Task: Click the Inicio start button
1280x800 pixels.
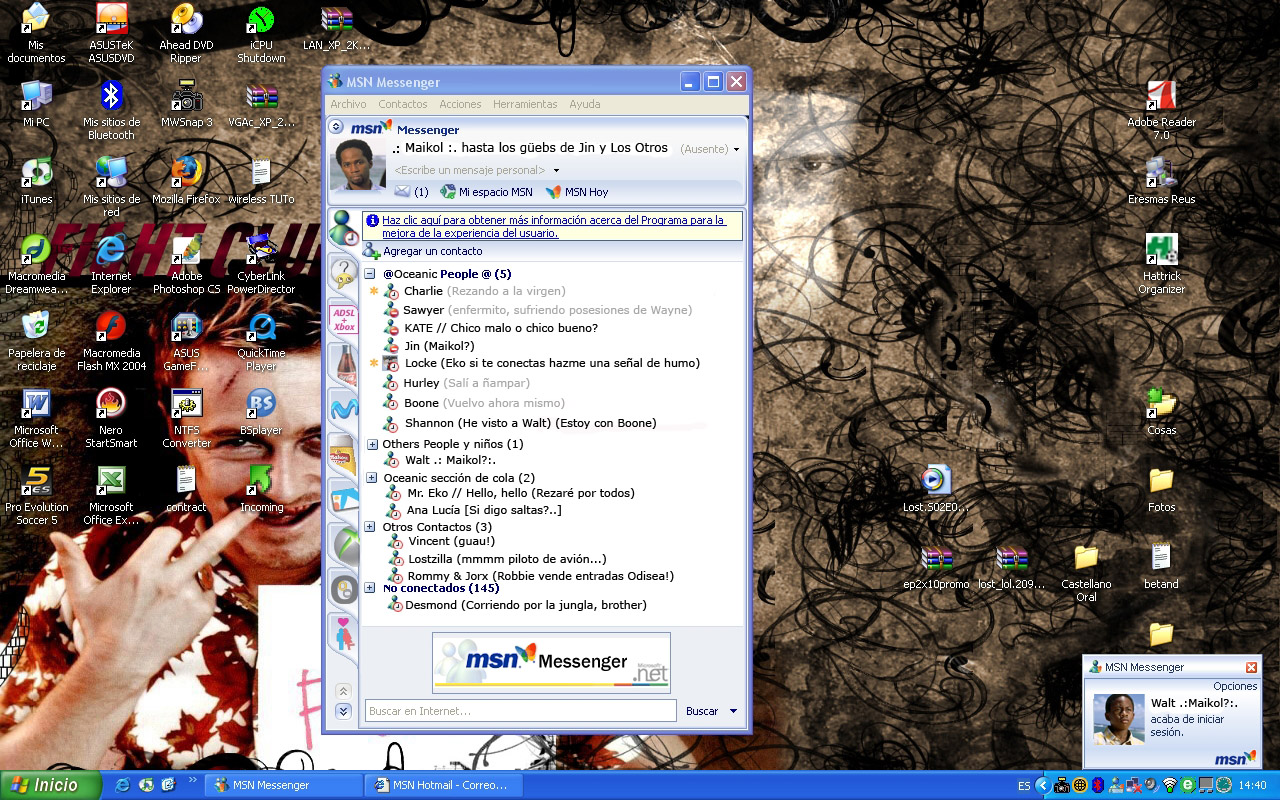Action: pos(50,785)
